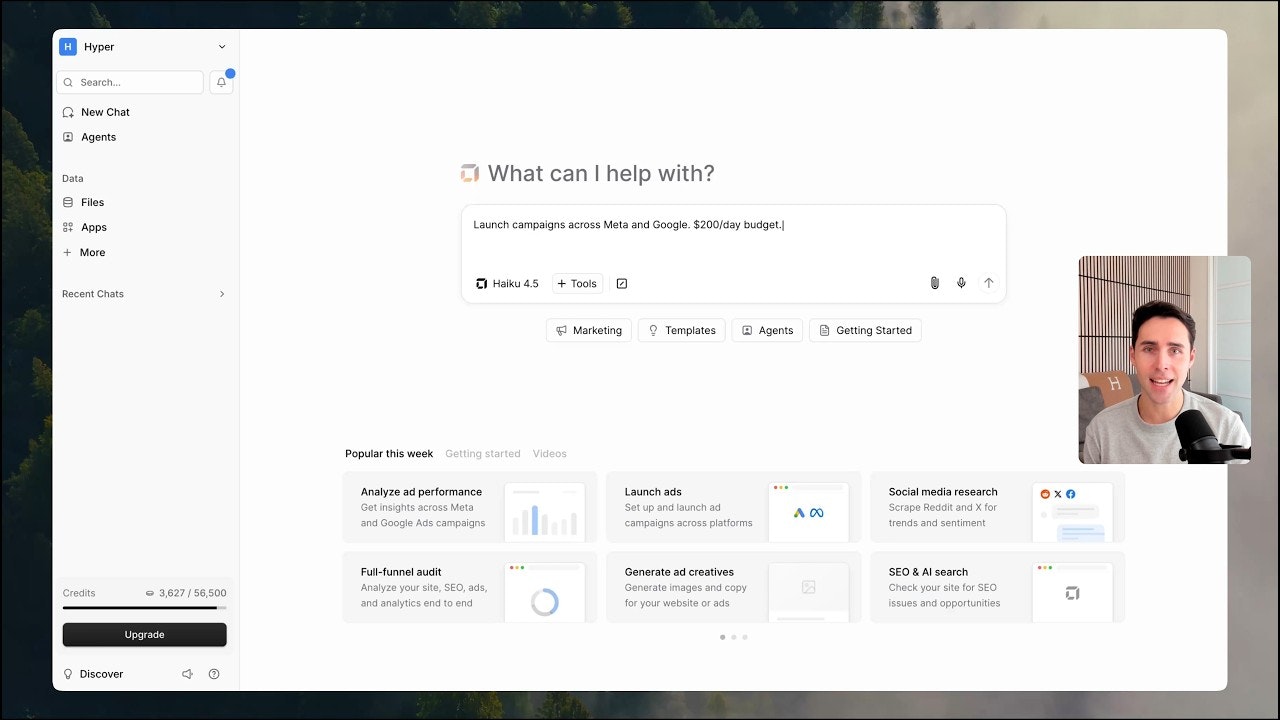This screenshot has width=1280, height=720.
Task: Click the Marketing suggestion chip
Action: click(x=589, y=330)
